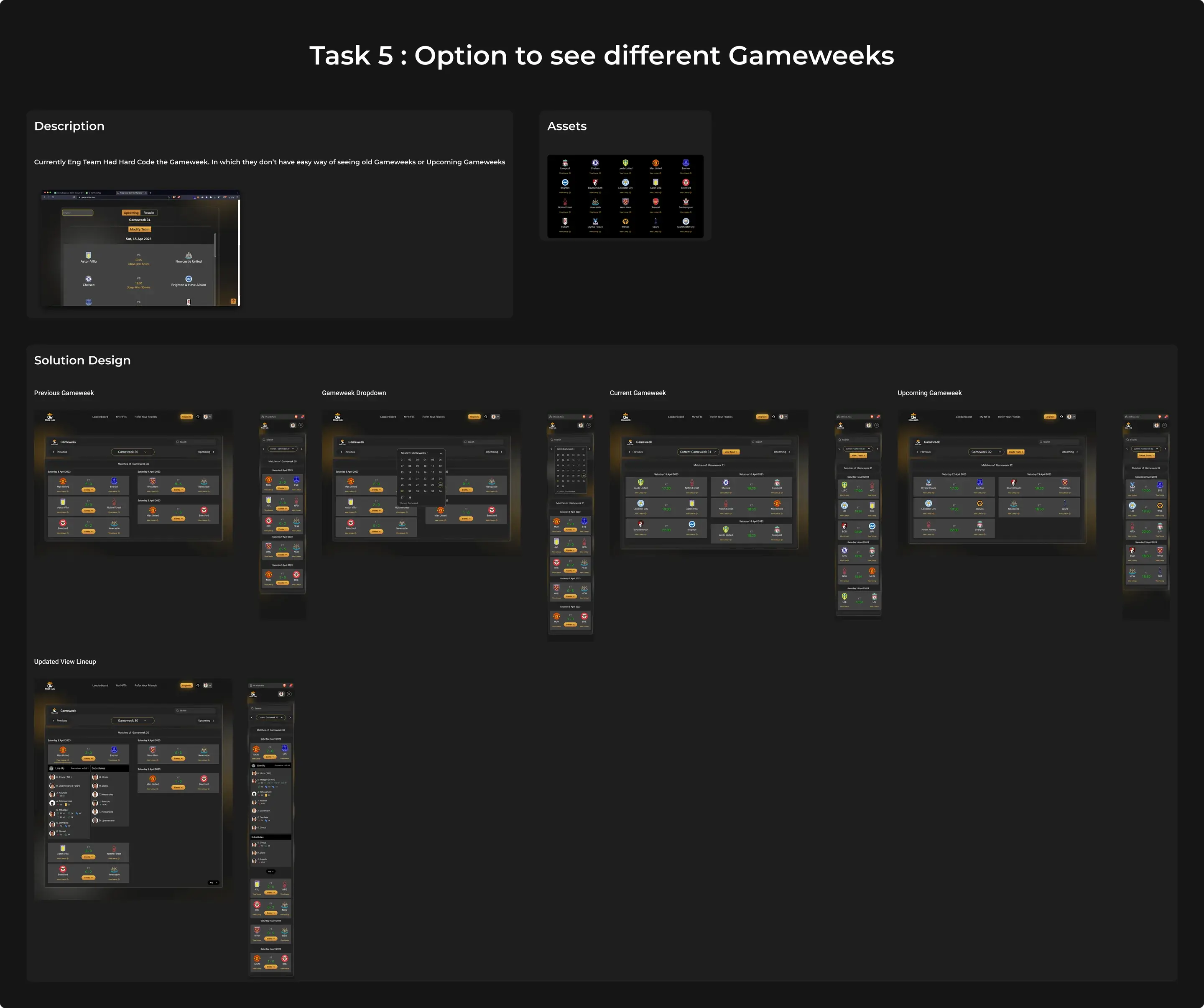This screenshot has height=1008, width=1204.
Task: Click Create Team in Upcoming Gameweek desktop mockup
Action: [1015, 452]
